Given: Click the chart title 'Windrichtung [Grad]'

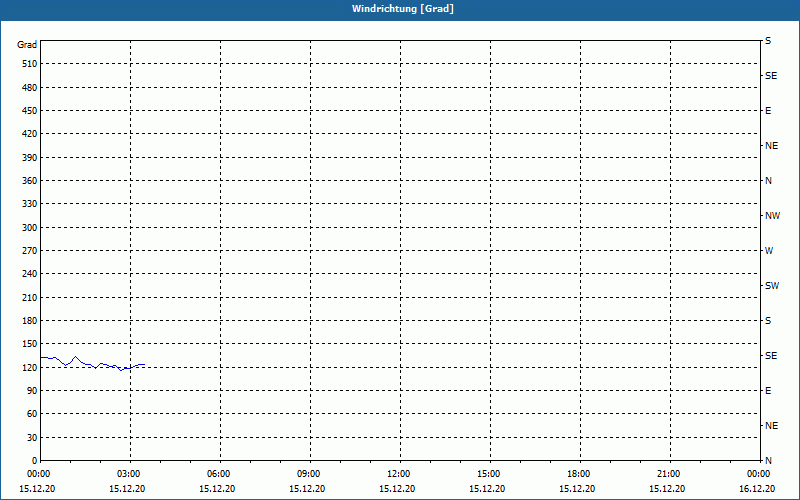Looking at the screenshot, I should (x=403, y=9).
